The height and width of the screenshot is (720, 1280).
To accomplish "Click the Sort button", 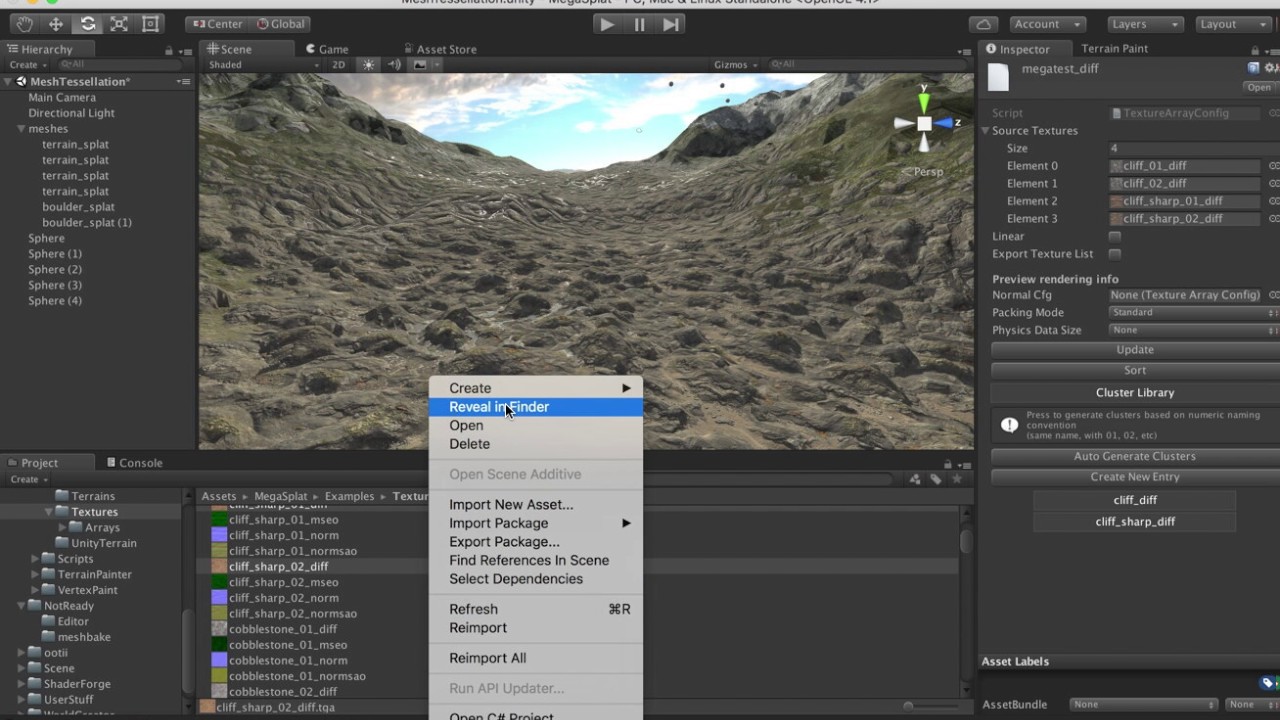I will (1134, 370).
